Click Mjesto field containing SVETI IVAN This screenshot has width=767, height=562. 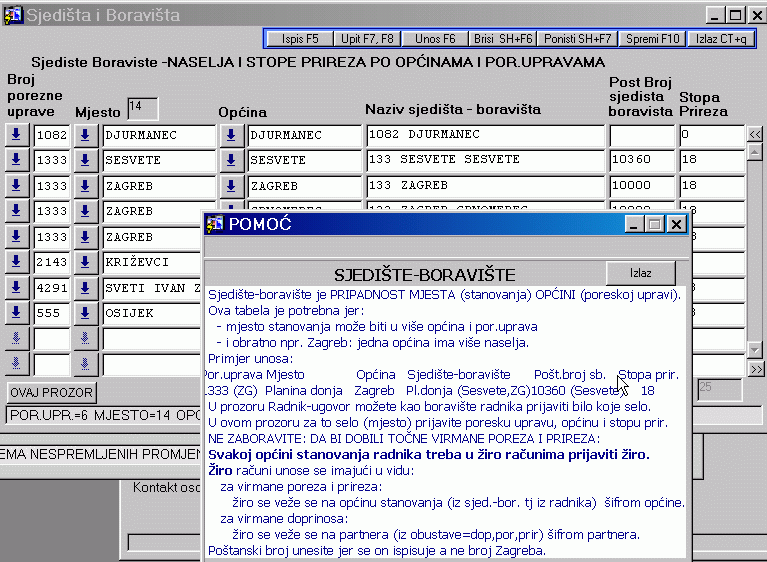[153, 288]
